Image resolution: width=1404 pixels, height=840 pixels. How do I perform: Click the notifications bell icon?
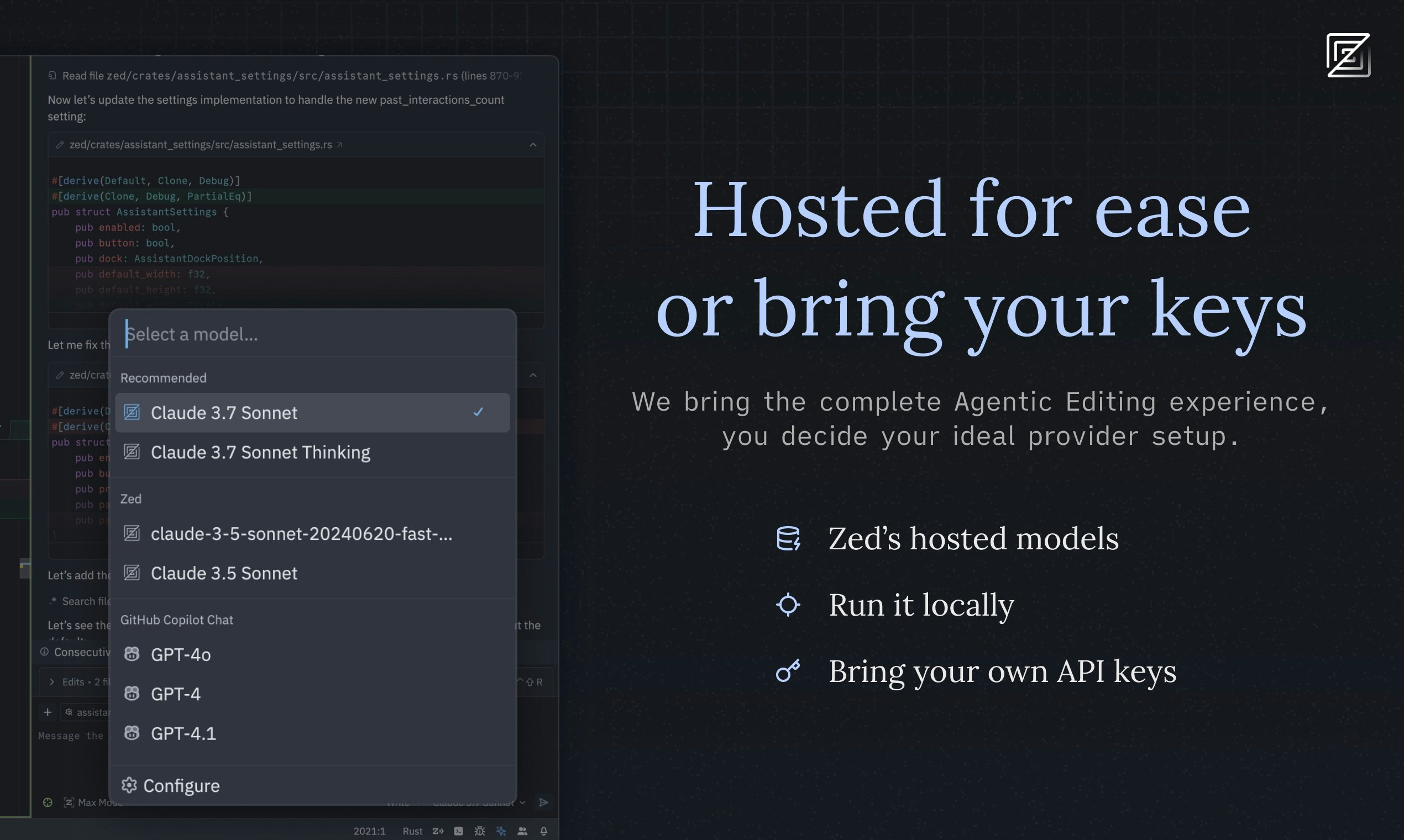point(543,831)
